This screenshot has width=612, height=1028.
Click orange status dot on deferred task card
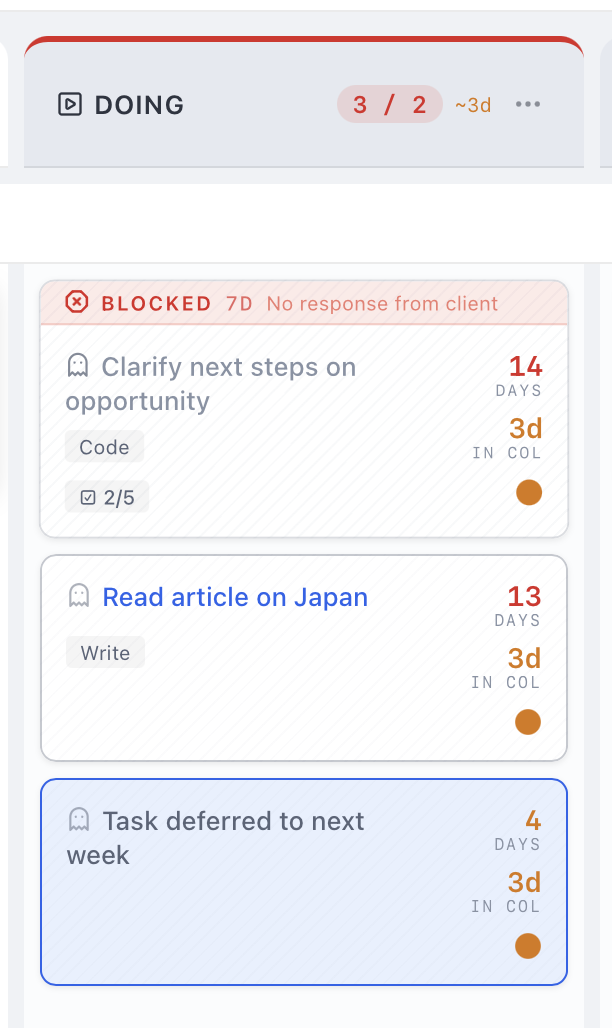[x=528, y=946]
